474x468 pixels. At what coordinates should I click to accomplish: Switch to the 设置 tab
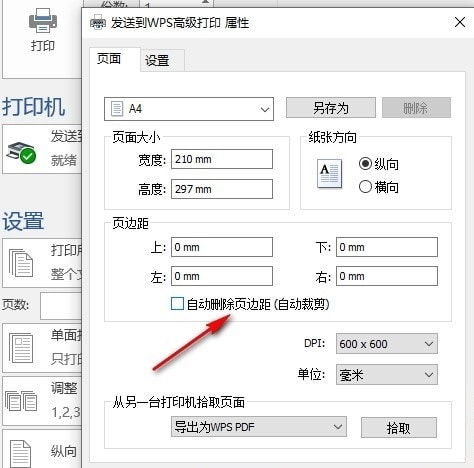pos(162,61)
